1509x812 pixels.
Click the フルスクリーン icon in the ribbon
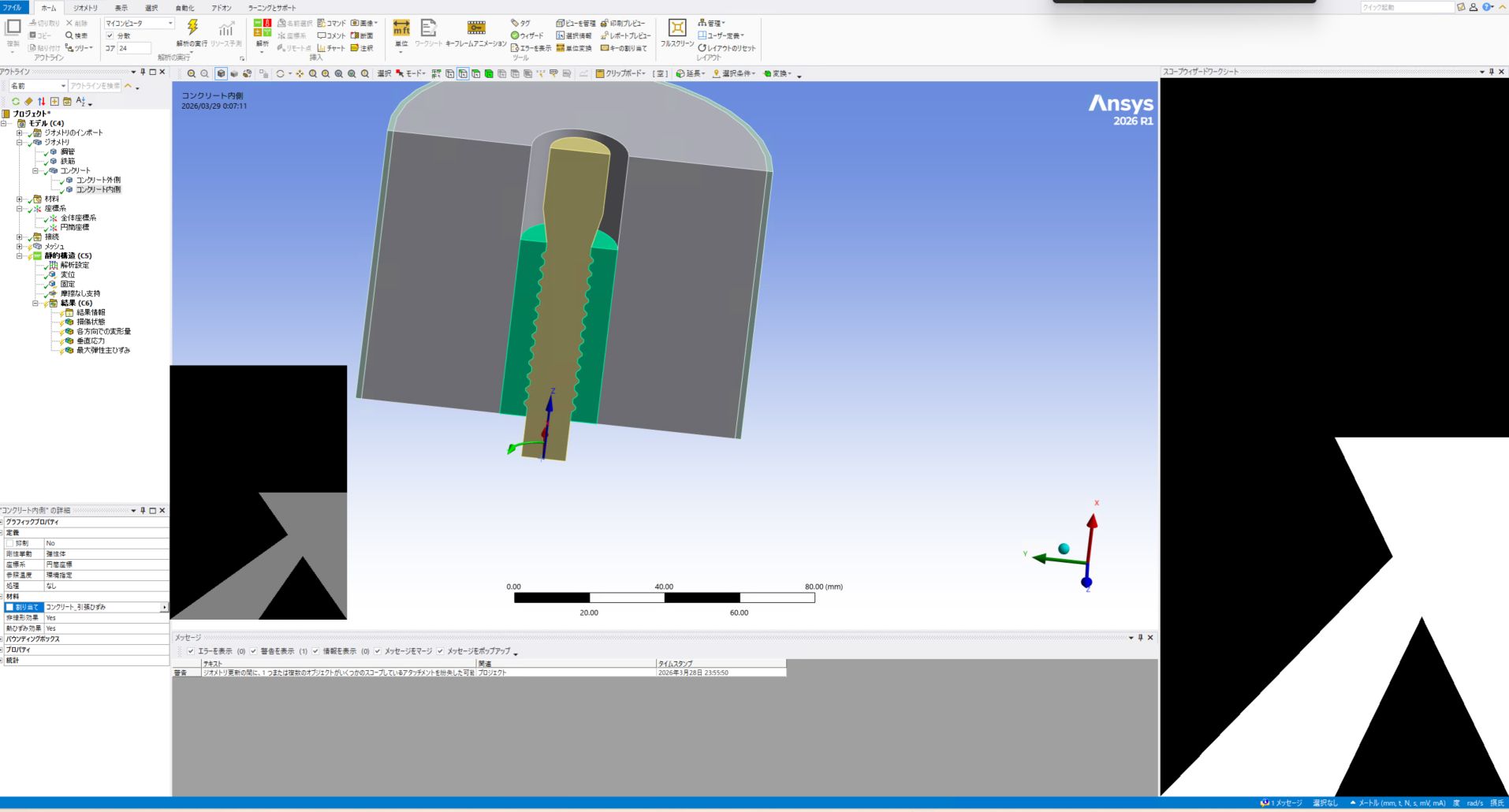(x=676, y=29)
